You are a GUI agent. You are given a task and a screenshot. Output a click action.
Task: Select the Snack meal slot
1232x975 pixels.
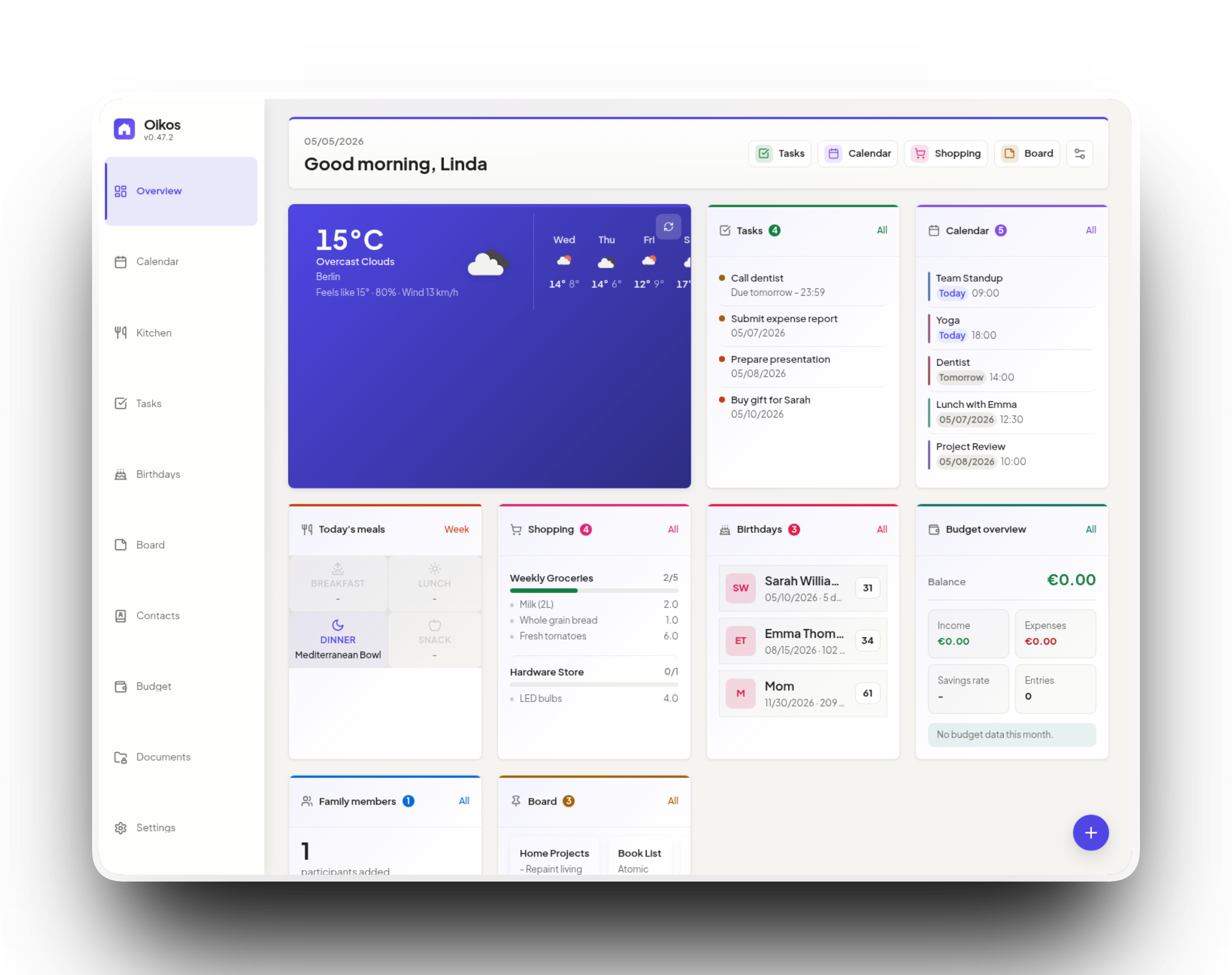point(434,640)
